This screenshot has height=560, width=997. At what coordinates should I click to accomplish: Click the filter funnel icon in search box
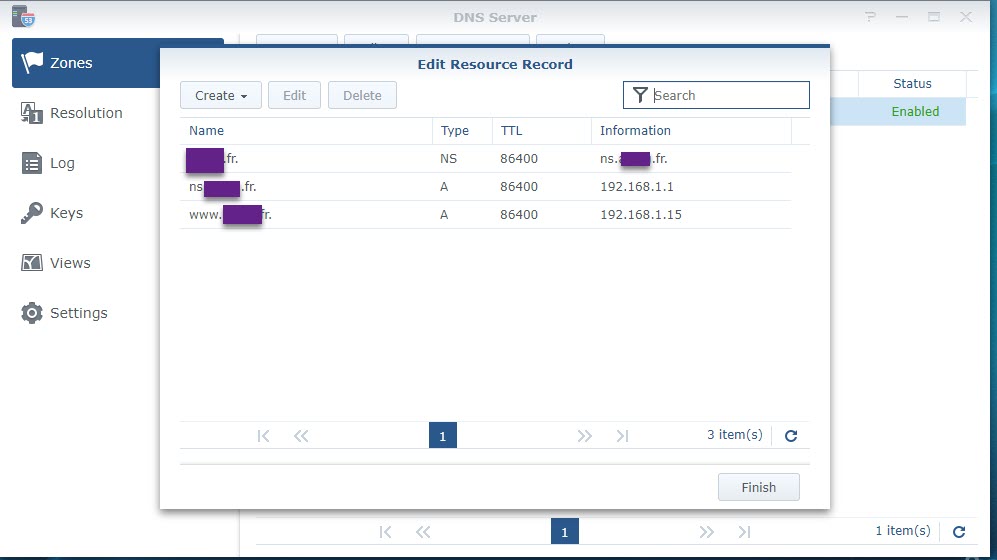point(640,95)
